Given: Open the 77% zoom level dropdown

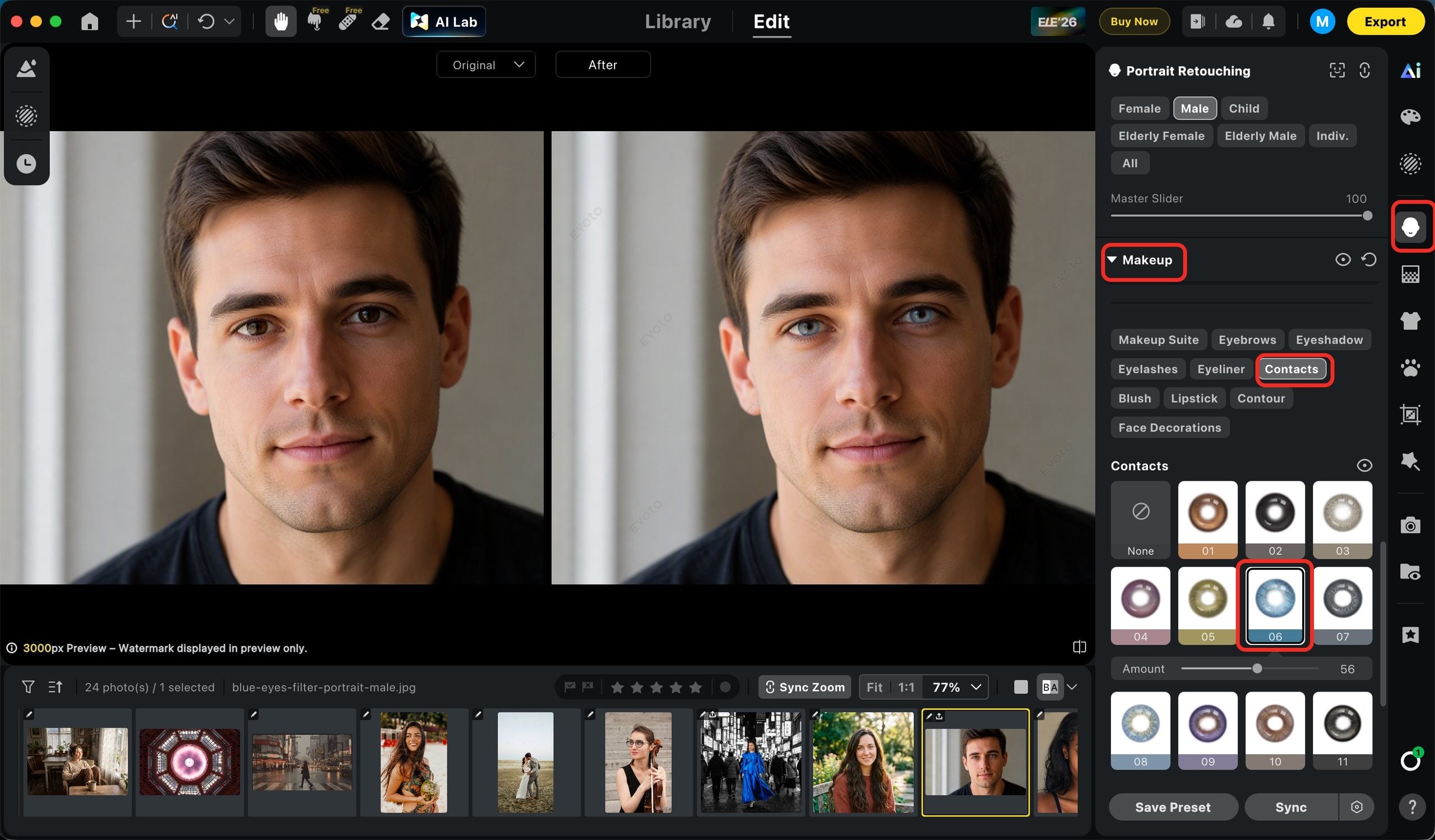Looking at the screenshot, I should [957, 687].
